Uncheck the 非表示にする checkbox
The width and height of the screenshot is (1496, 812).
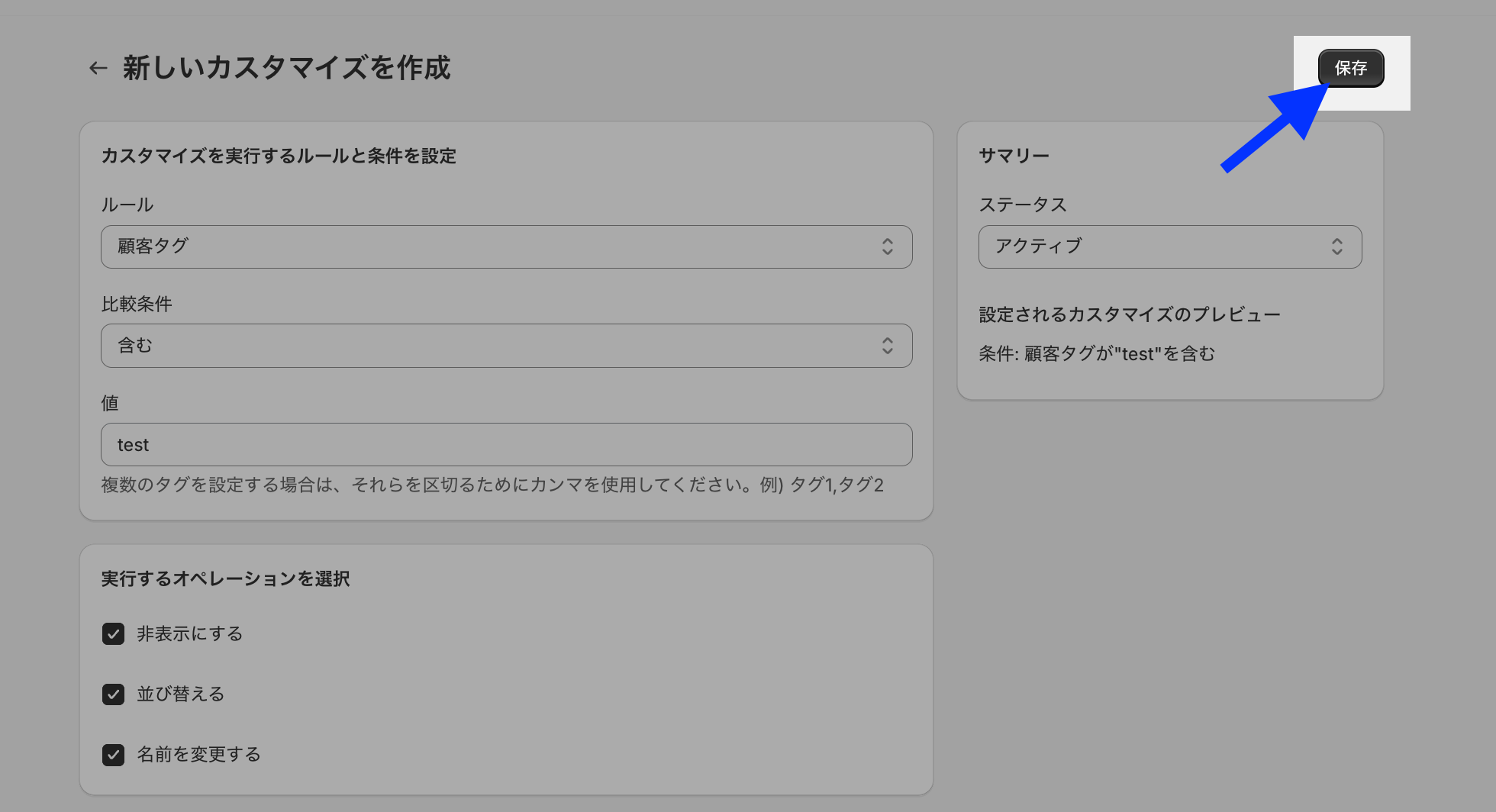(114, 634)
